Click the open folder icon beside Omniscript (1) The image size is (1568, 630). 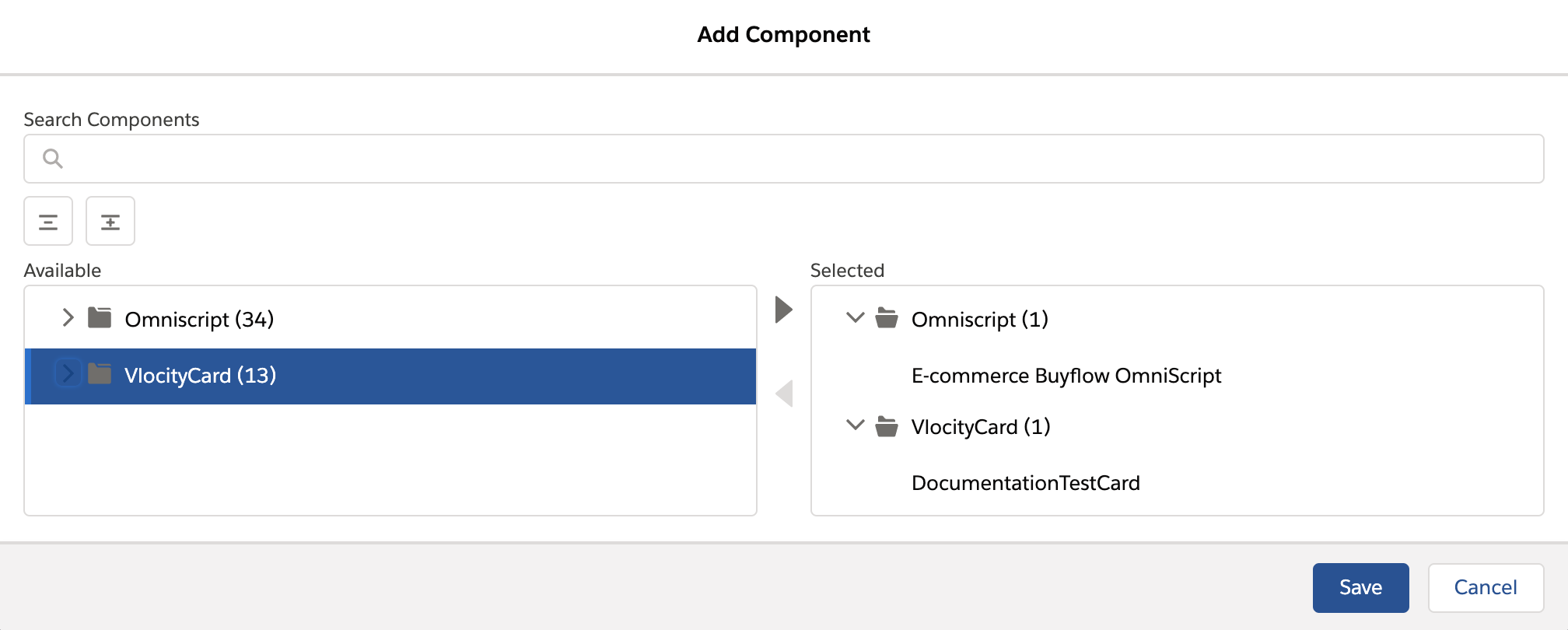(887, 318)
